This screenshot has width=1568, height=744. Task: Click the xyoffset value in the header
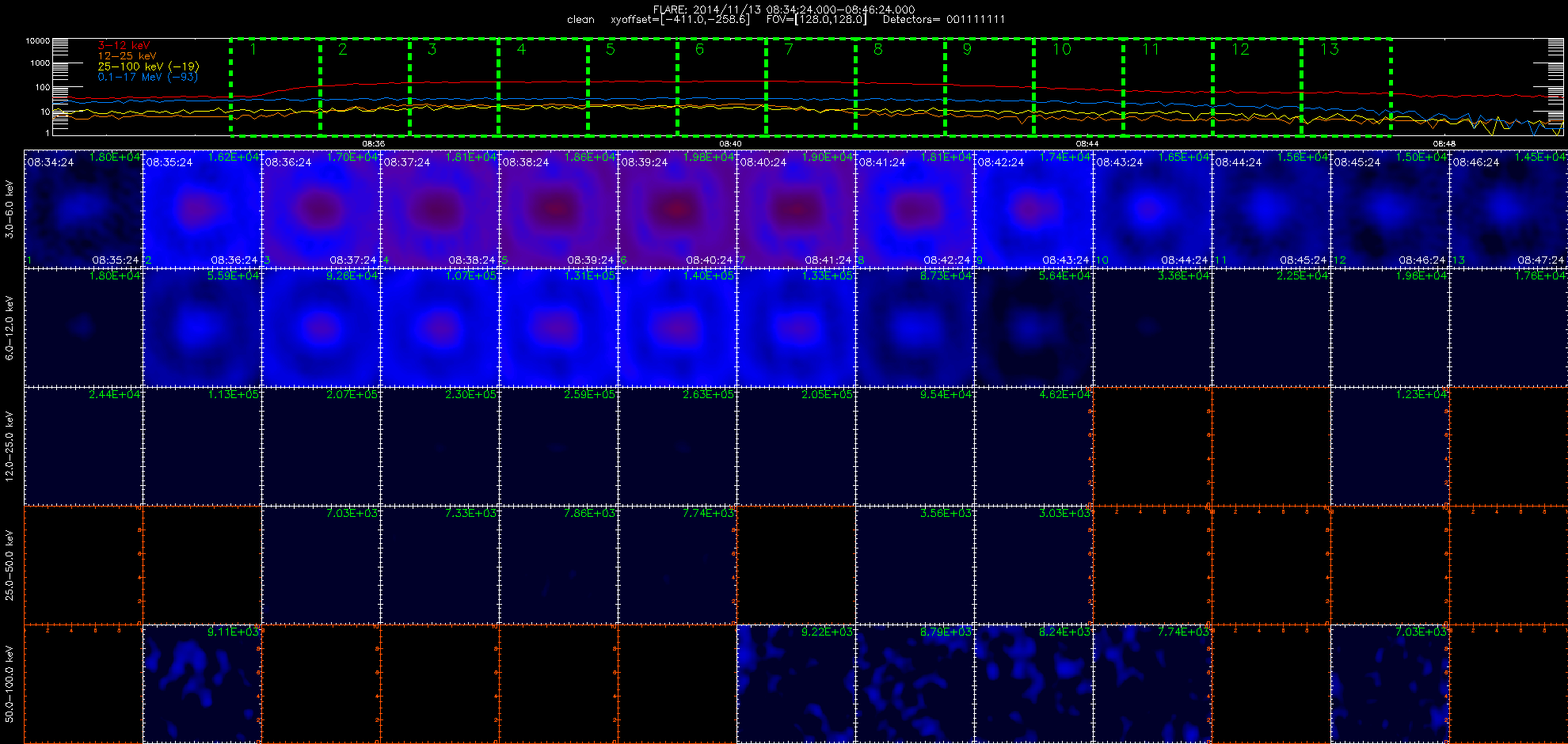pyautogui.click(x=679, y=20)
